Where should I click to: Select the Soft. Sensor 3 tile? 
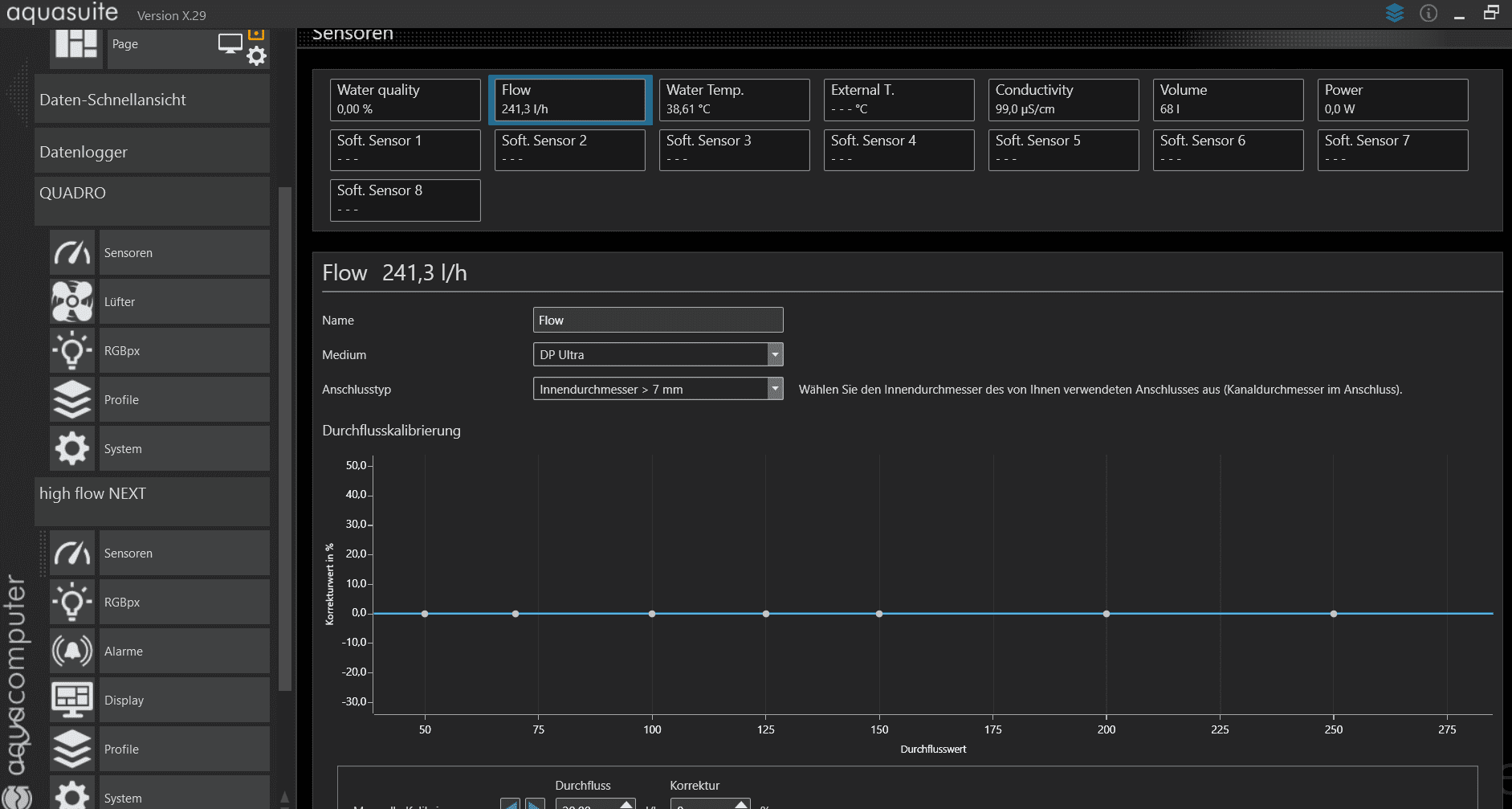point(735,150)
